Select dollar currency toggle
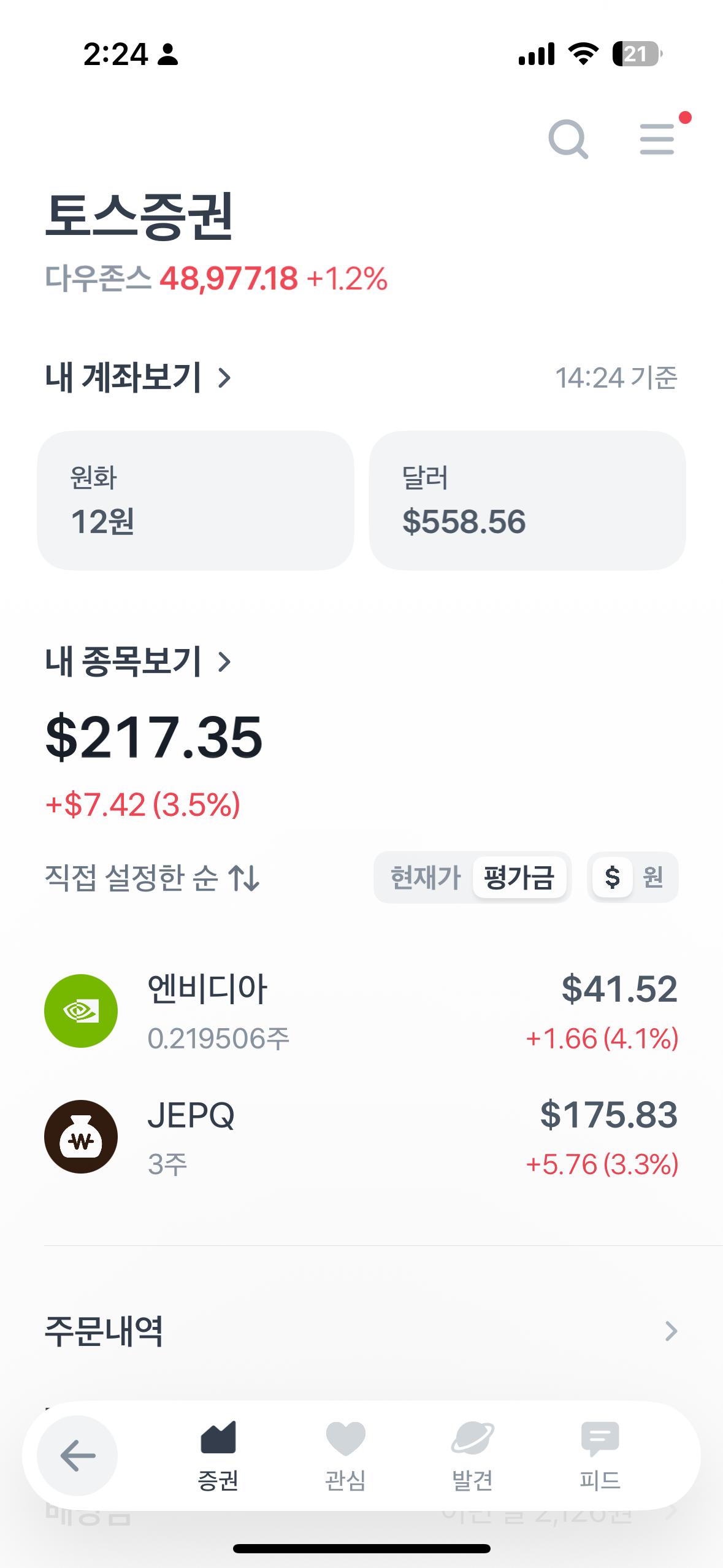The height and width of the screenshot is (1568, 723). [612, 877]
